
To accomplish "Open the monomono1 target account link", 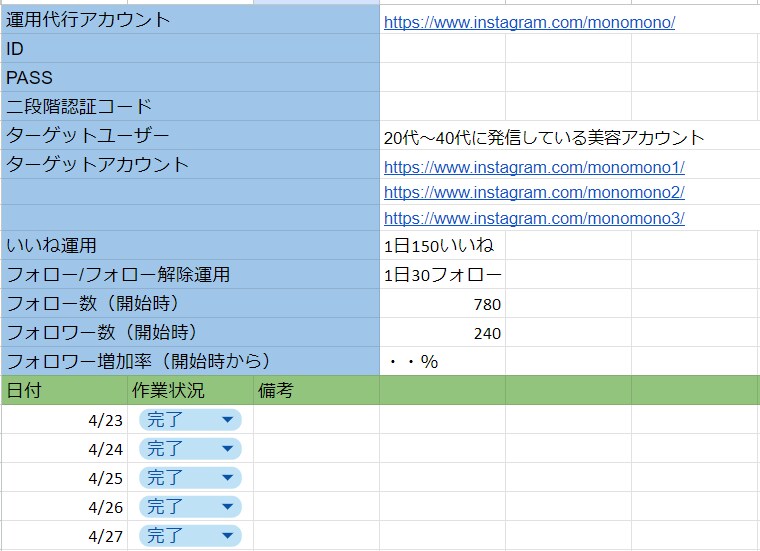I will [x=534, y=167].
